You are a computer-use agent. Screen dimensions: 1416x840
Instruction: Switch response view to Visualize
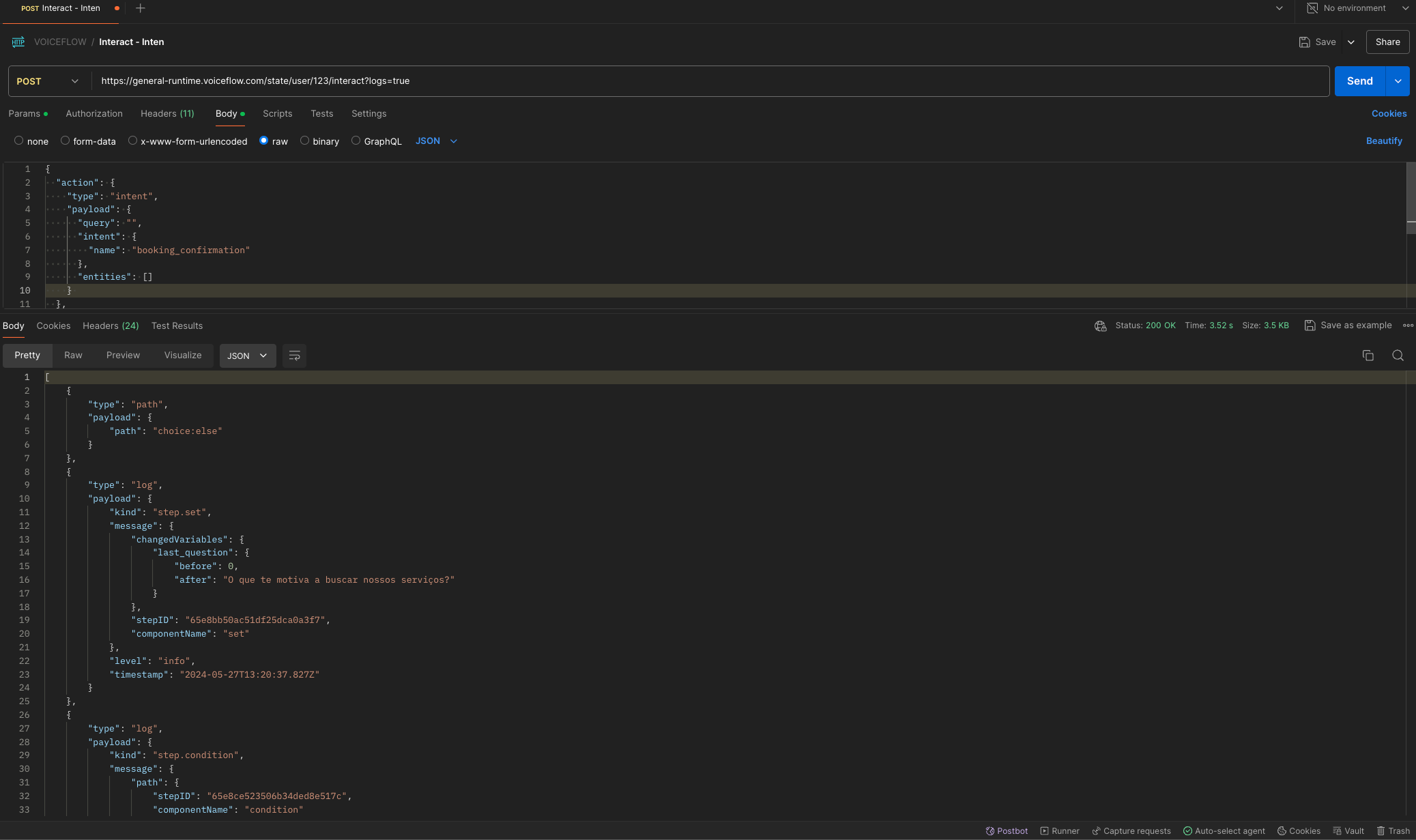[x=183, y=356]
